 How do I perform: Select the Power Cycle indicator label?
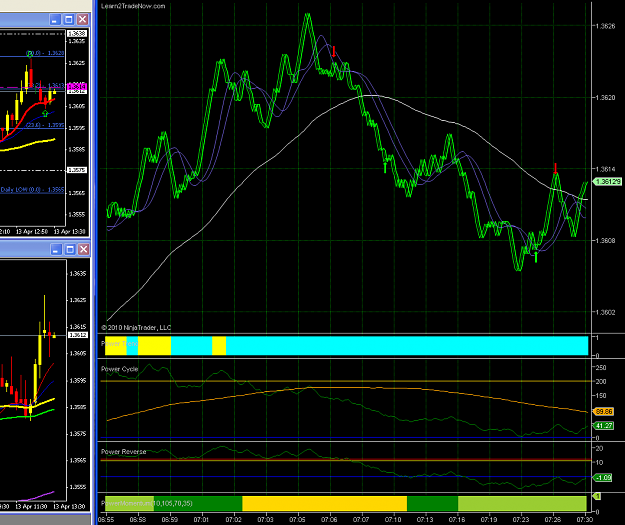pyautogui.click(x=120, y=369)
